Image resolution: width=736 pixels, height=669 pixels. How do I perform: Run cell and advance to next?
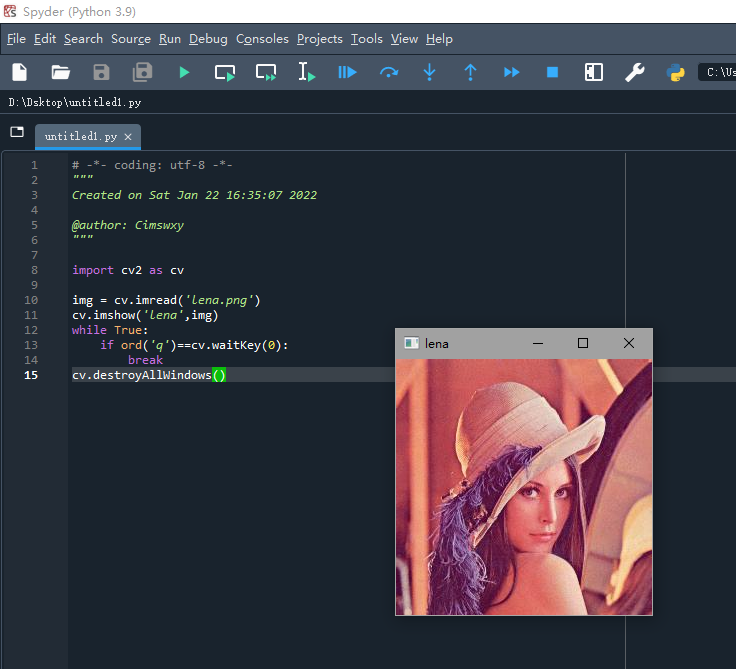pos(266,73)
